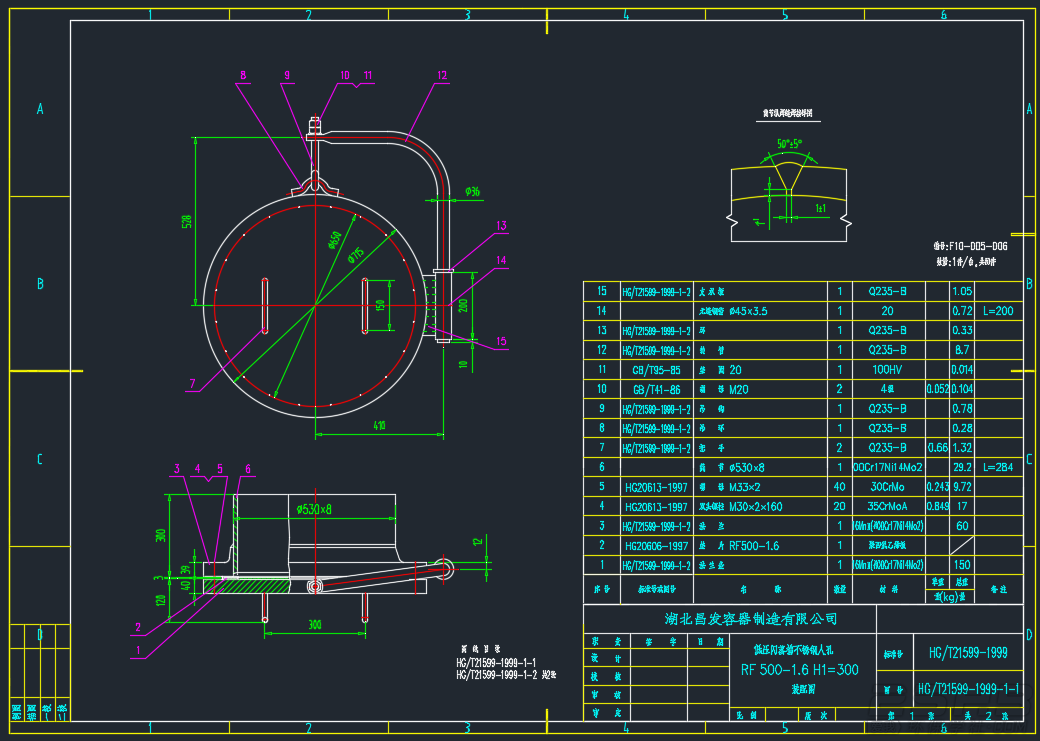Select the Φ650 diameter dimension

(x=334, y=240)
